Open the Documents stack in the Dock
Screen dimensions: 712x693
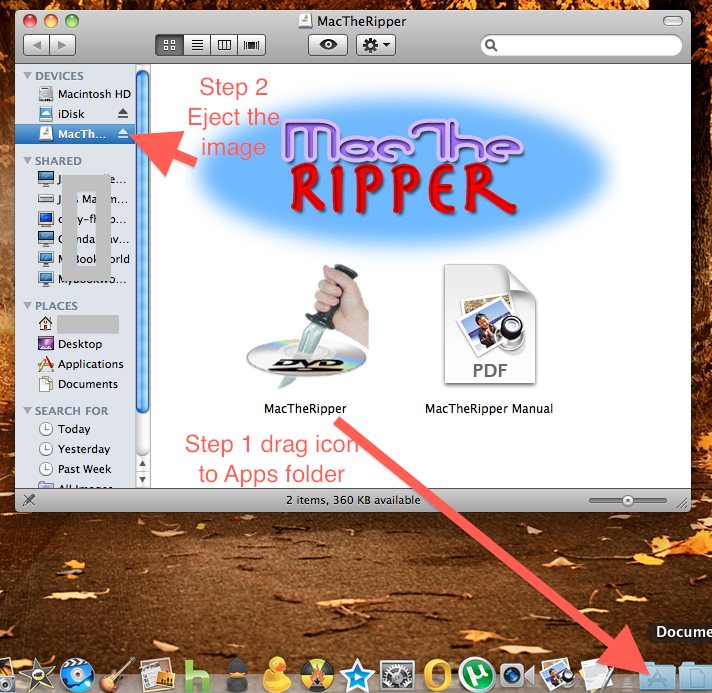pos(696,677)
